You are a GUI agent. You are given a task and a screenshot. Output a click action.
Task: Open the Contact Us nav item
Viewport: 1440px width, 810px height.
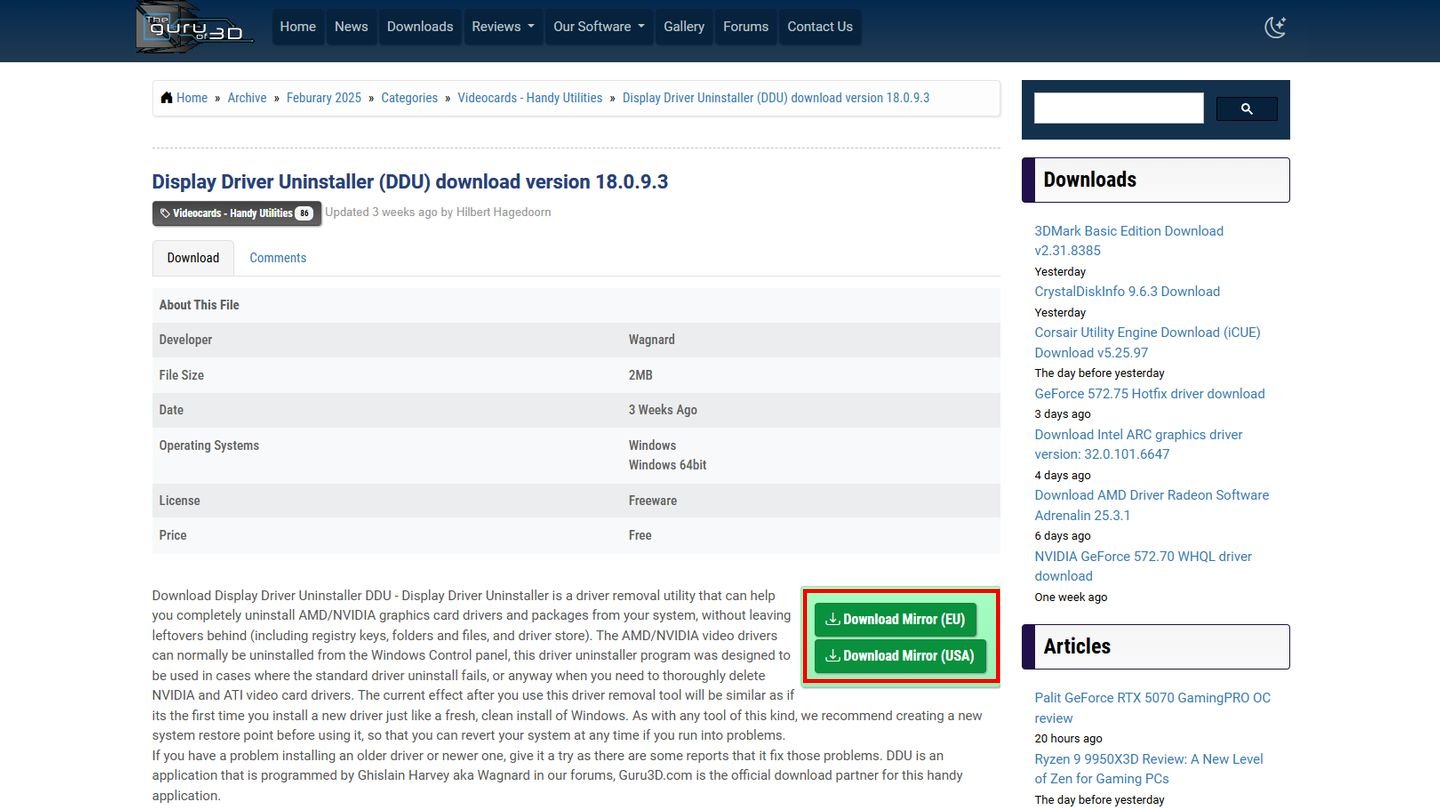coord(820,27)
